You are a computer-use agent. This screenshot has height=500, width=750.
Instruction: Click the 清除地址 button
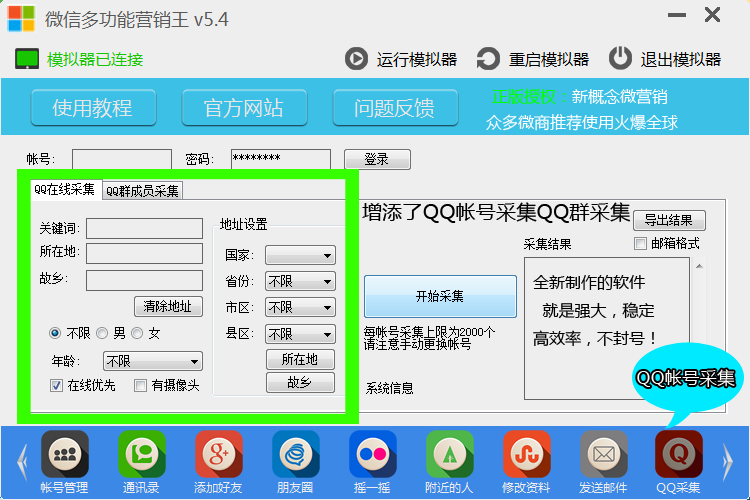(x=168, y=306)
